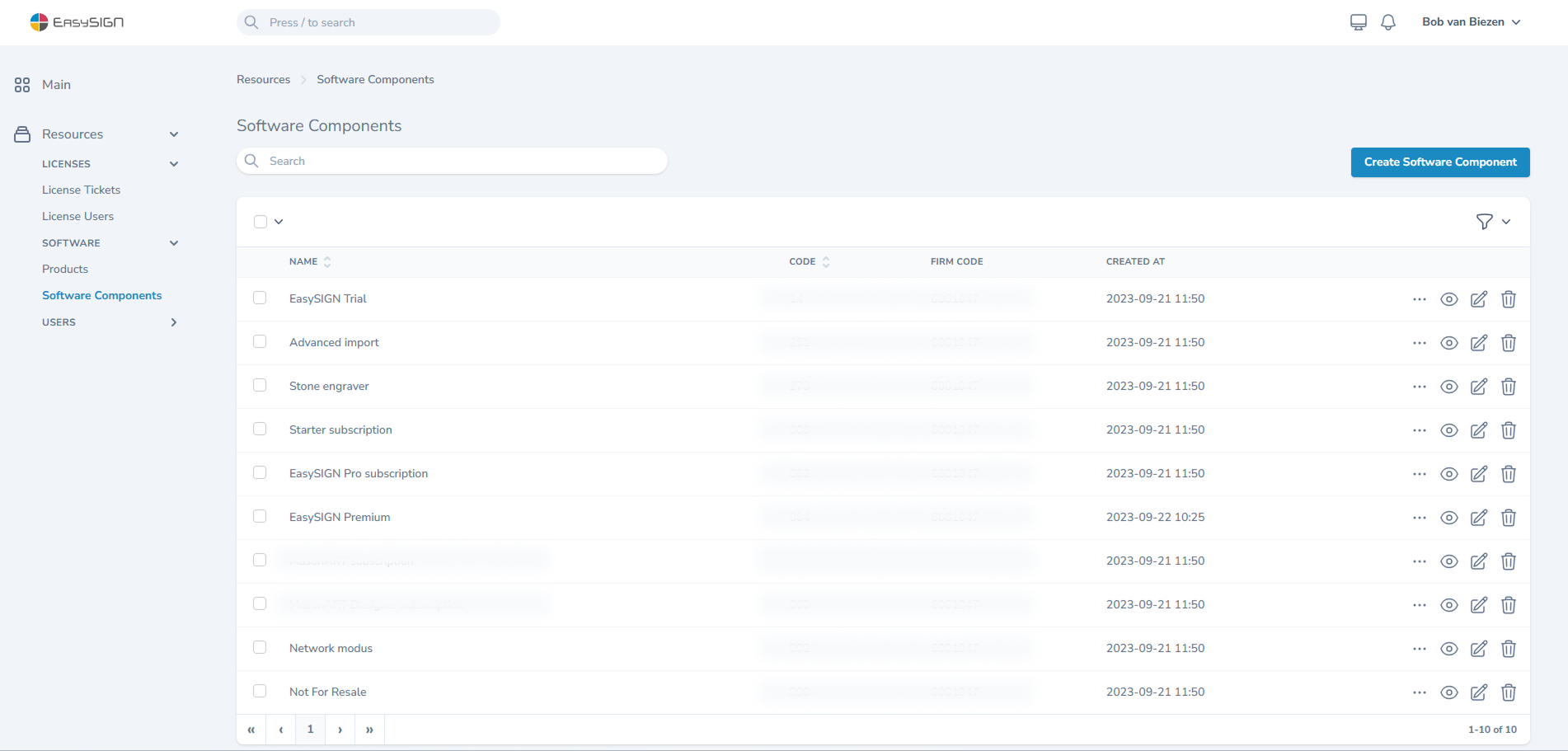Open the monitor display icon in header
1568x751 pixels.
coord(1359,22)
